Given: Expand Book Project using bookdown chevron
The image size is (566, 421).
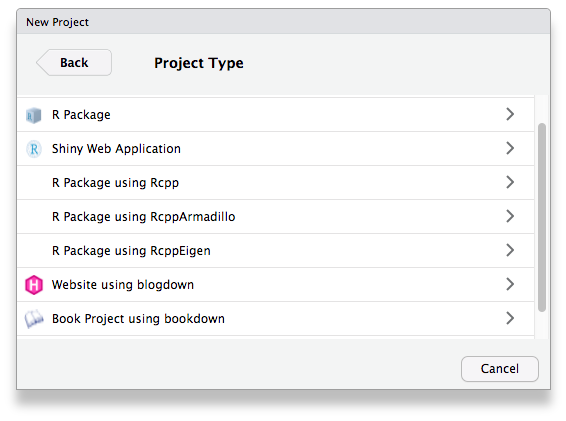Looking at the screenshot, I should pyautogui.click(x=510, y=318).
